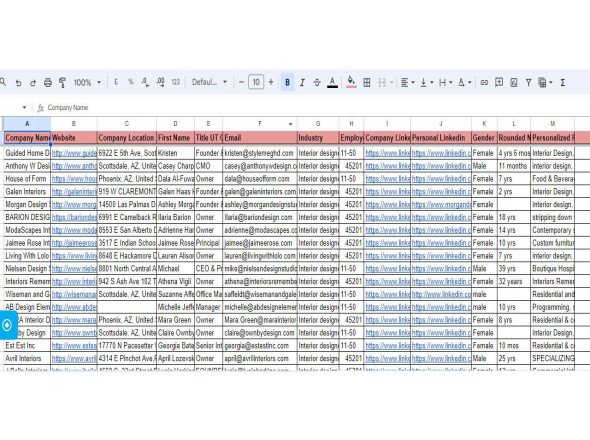590x440 pixels.
Task: Select the Principal title cell
Action: click(208, 243)
